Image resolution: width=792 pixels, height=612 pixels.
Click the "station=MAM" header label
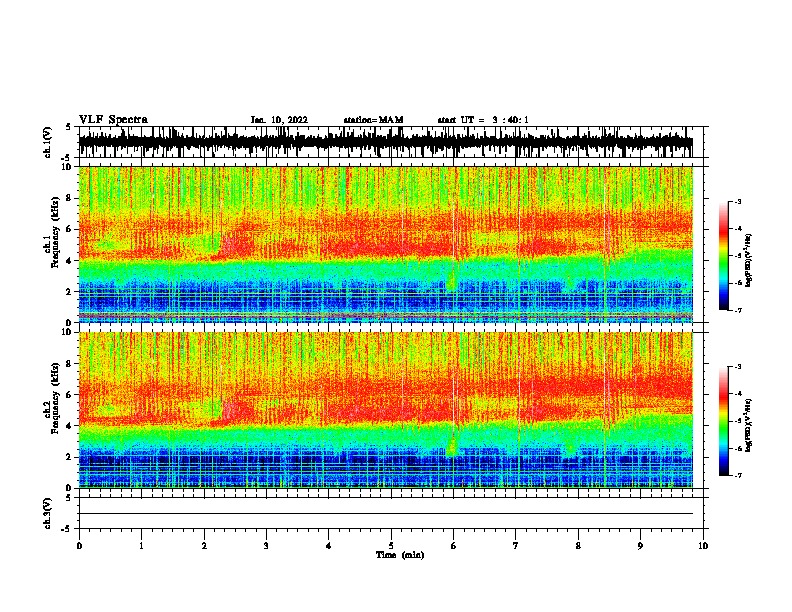[373, 120]
